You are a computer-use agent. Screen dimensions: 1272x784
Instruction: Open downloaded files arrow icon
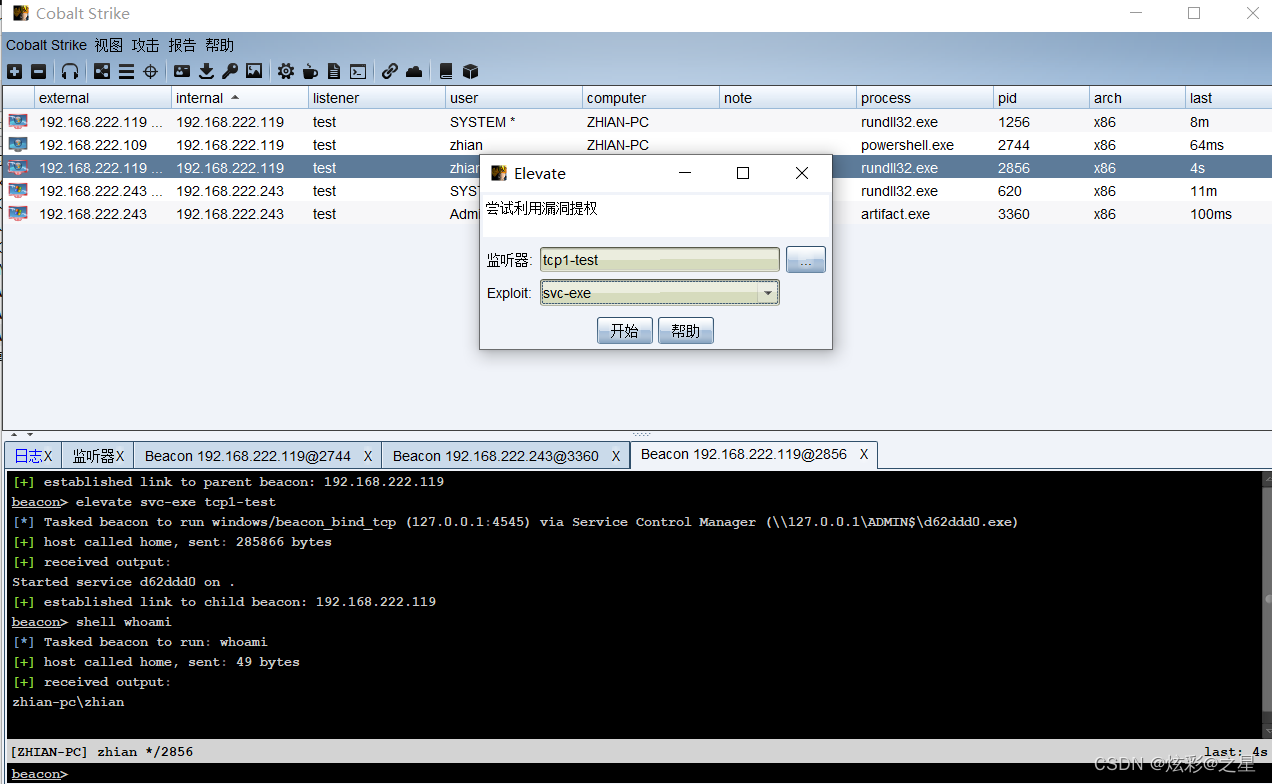(206, 71)
